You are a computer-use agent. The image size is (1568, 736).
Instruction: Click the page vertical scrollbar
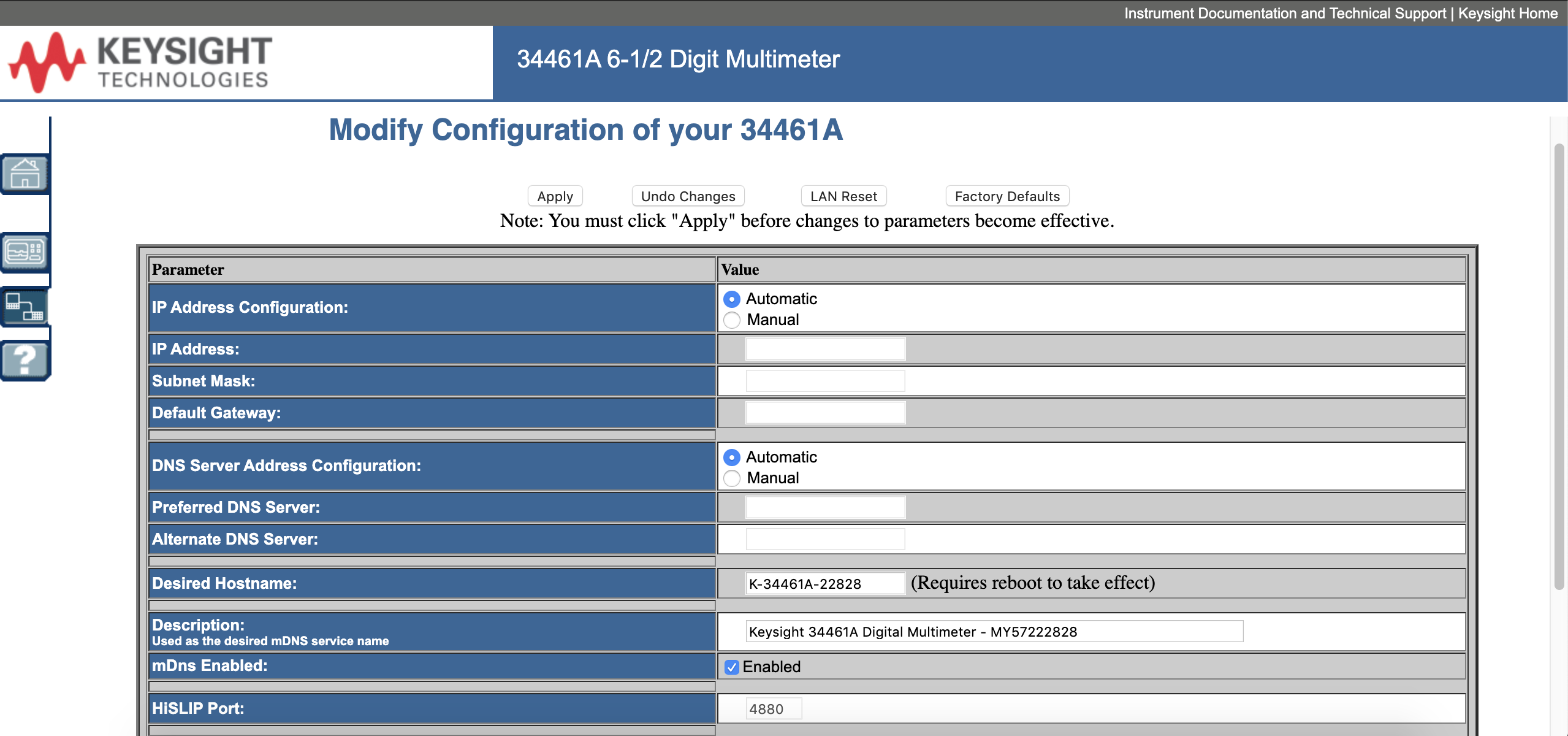click(x=1559, y=368)
